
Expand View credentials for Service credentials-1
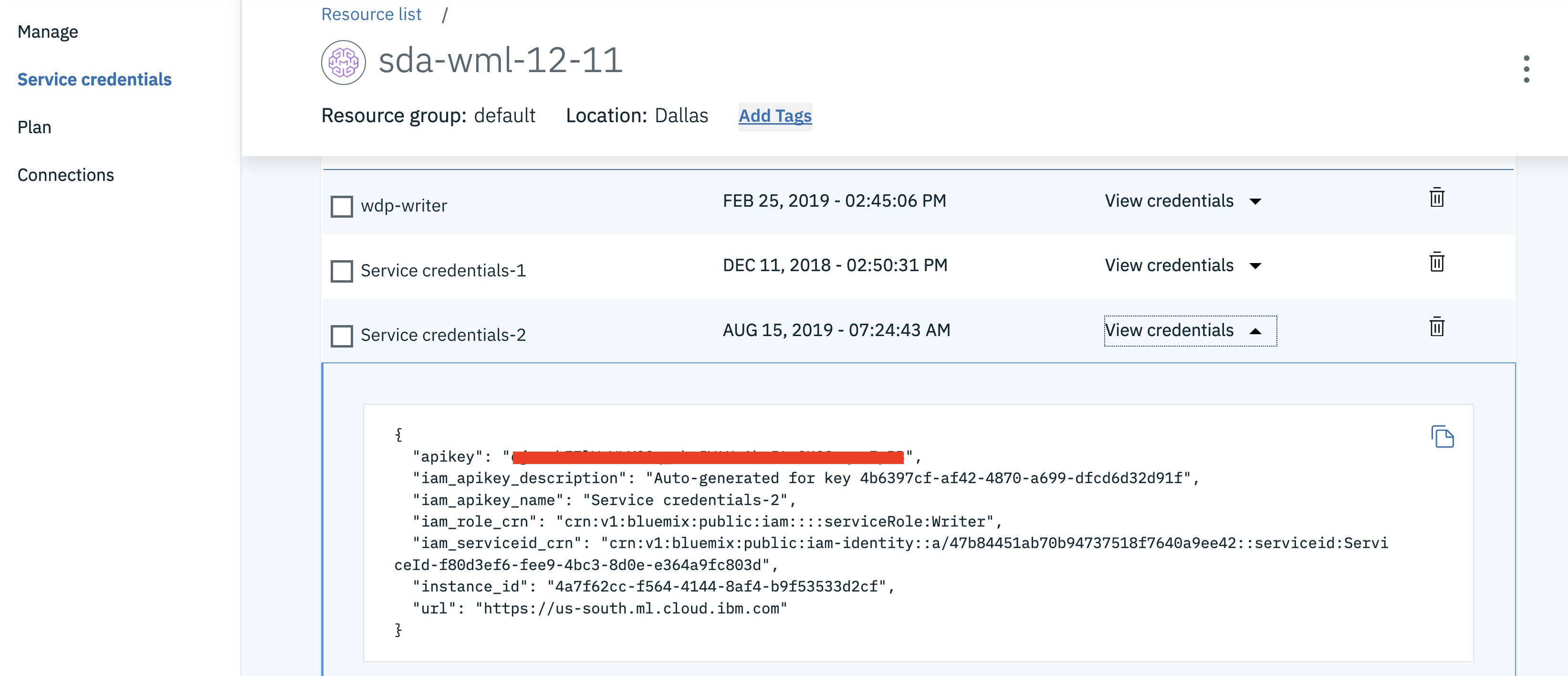point(1182,265)
